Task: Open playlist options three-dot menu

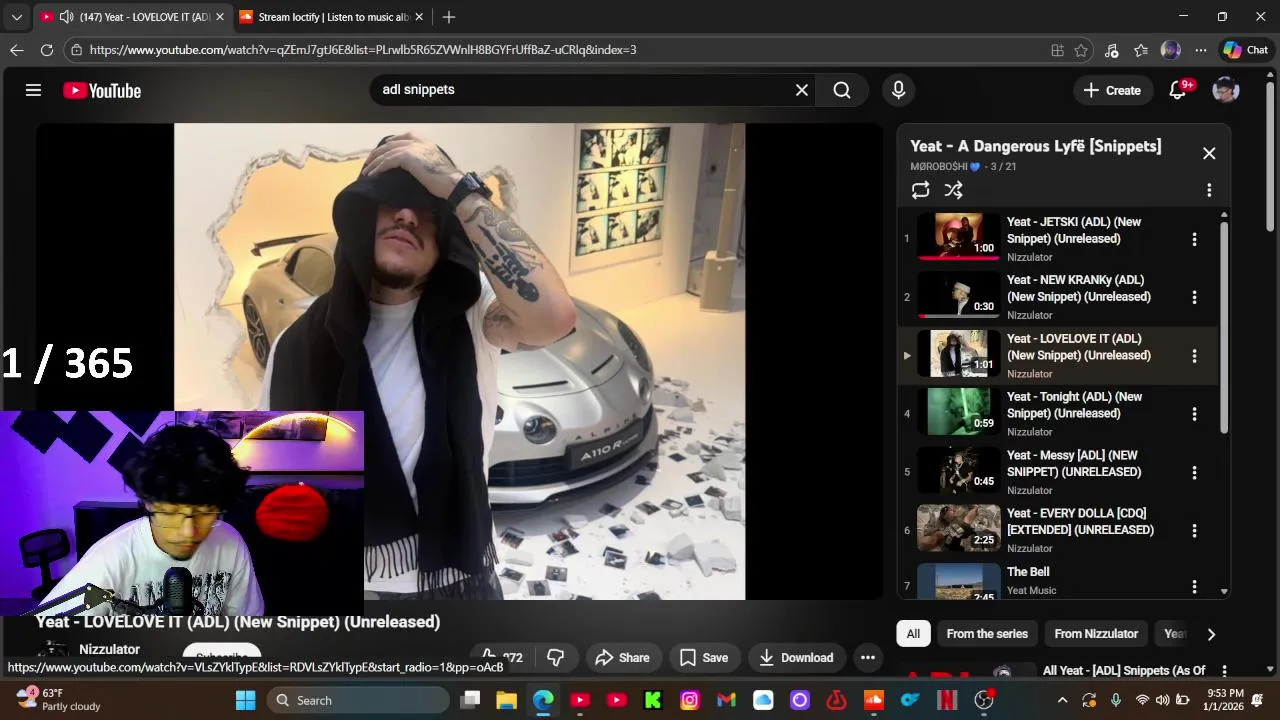Action: 1209,190
